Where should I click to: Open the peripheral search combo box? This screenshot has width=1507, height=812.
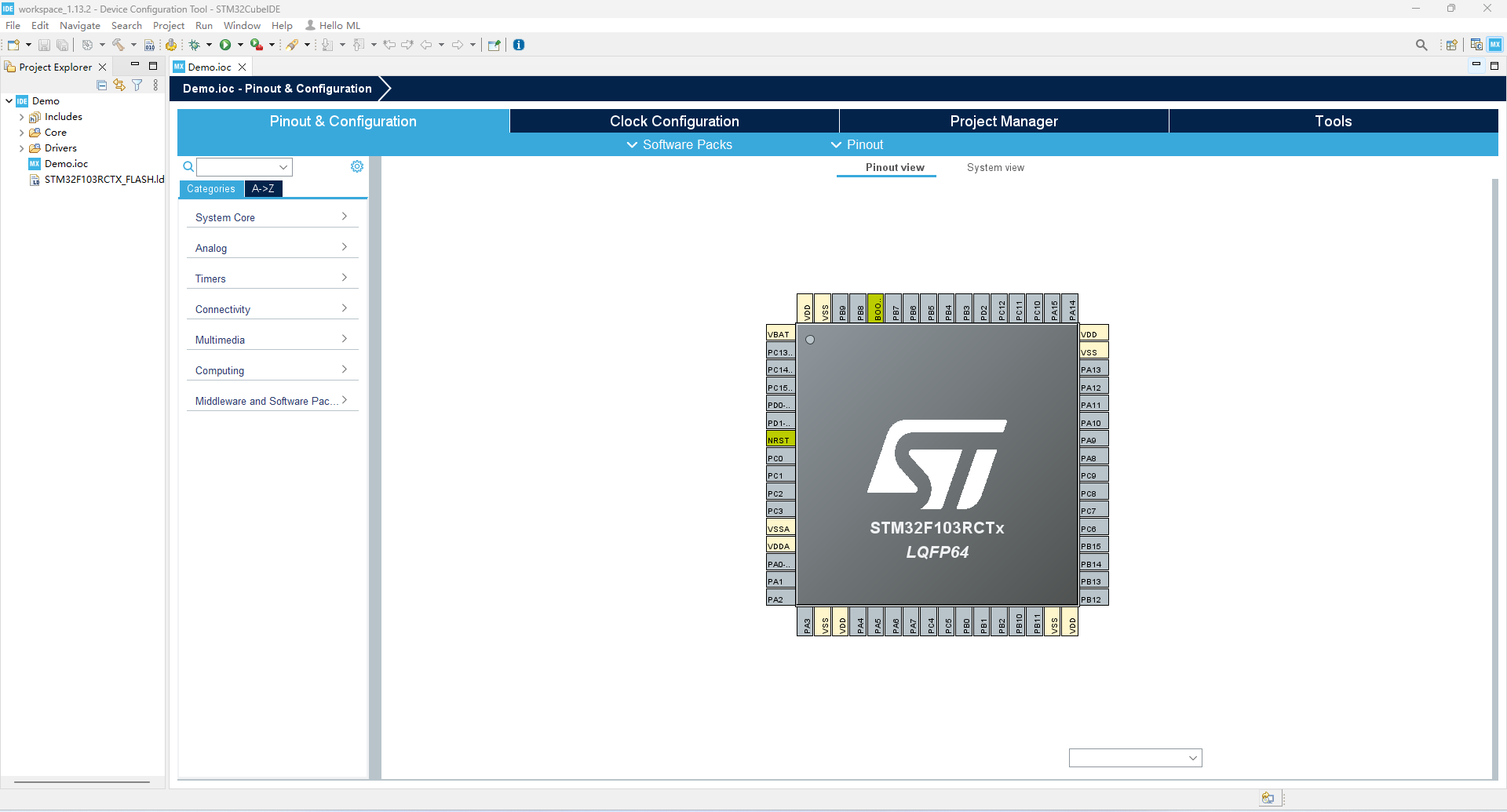(x=244, y=166)
